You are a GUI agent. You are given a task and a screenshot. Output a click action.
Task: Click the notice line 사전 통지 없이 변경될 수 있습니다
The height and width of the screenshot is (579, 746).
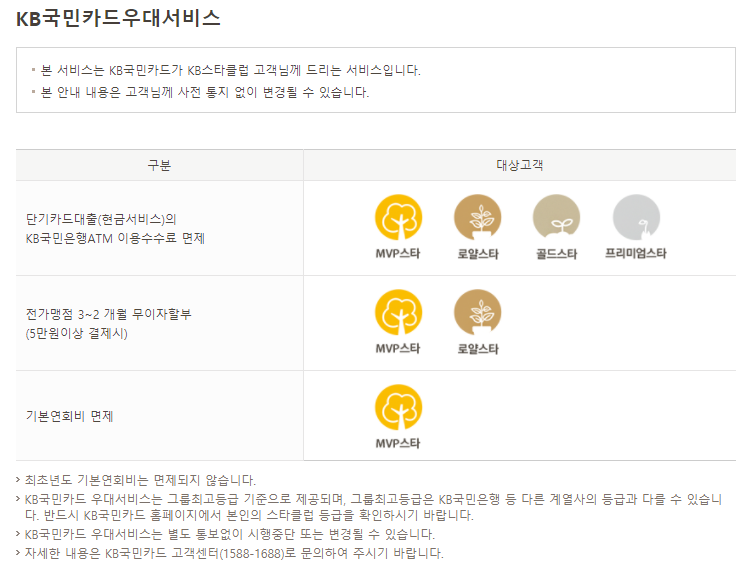(205, 92)
